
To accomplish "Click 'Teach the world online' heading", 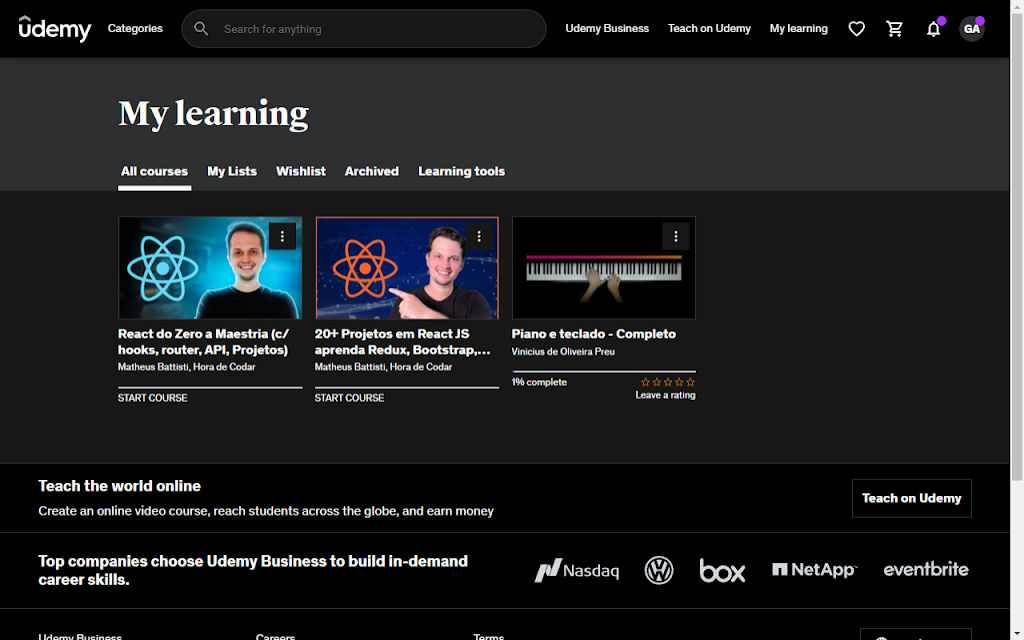I will point(120,486).
